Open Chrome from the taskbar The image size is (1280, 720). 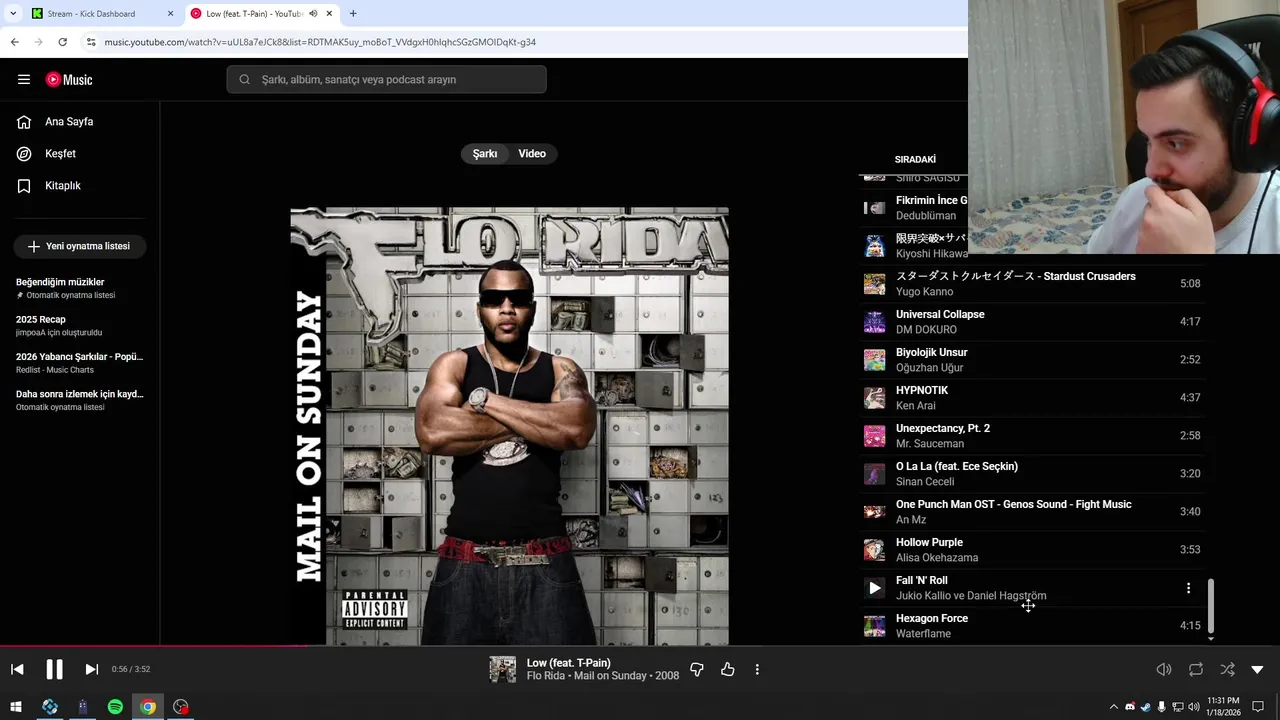[x=148, y=707]
